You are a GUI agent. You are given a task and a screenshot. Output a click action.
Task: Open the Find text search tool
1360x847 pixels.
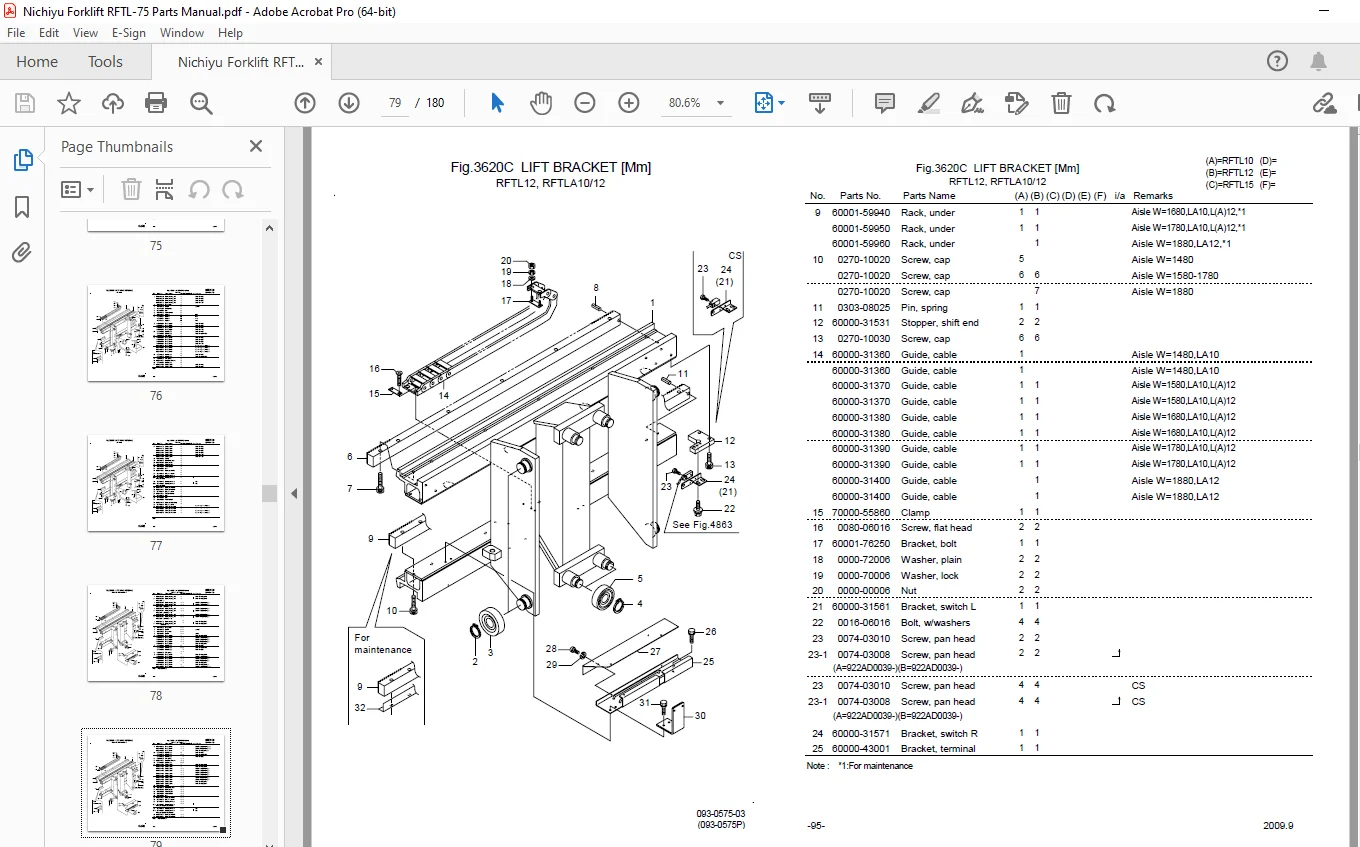tap(201, 103)
